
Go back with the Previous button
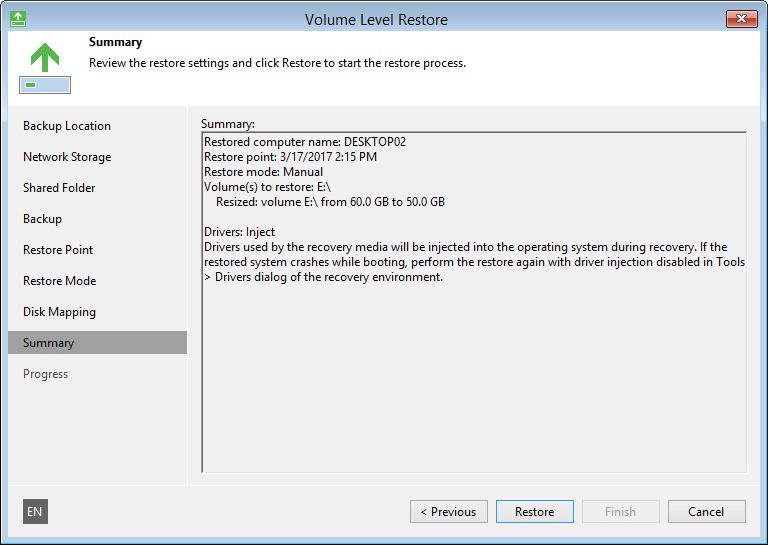click(449, 511)
